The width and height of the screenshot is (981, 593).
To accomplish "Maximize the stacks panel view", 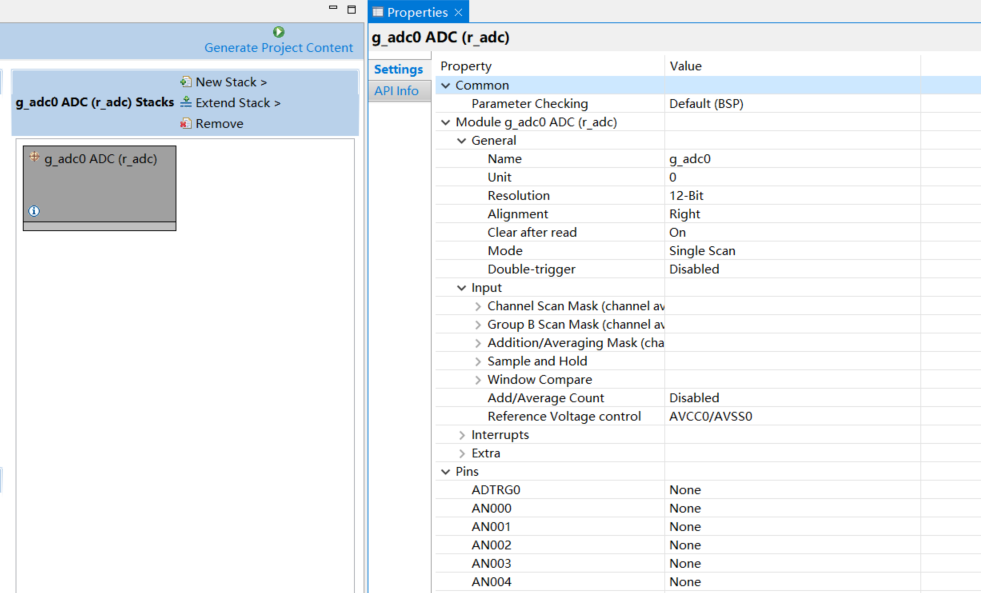I will coord(351,9).
